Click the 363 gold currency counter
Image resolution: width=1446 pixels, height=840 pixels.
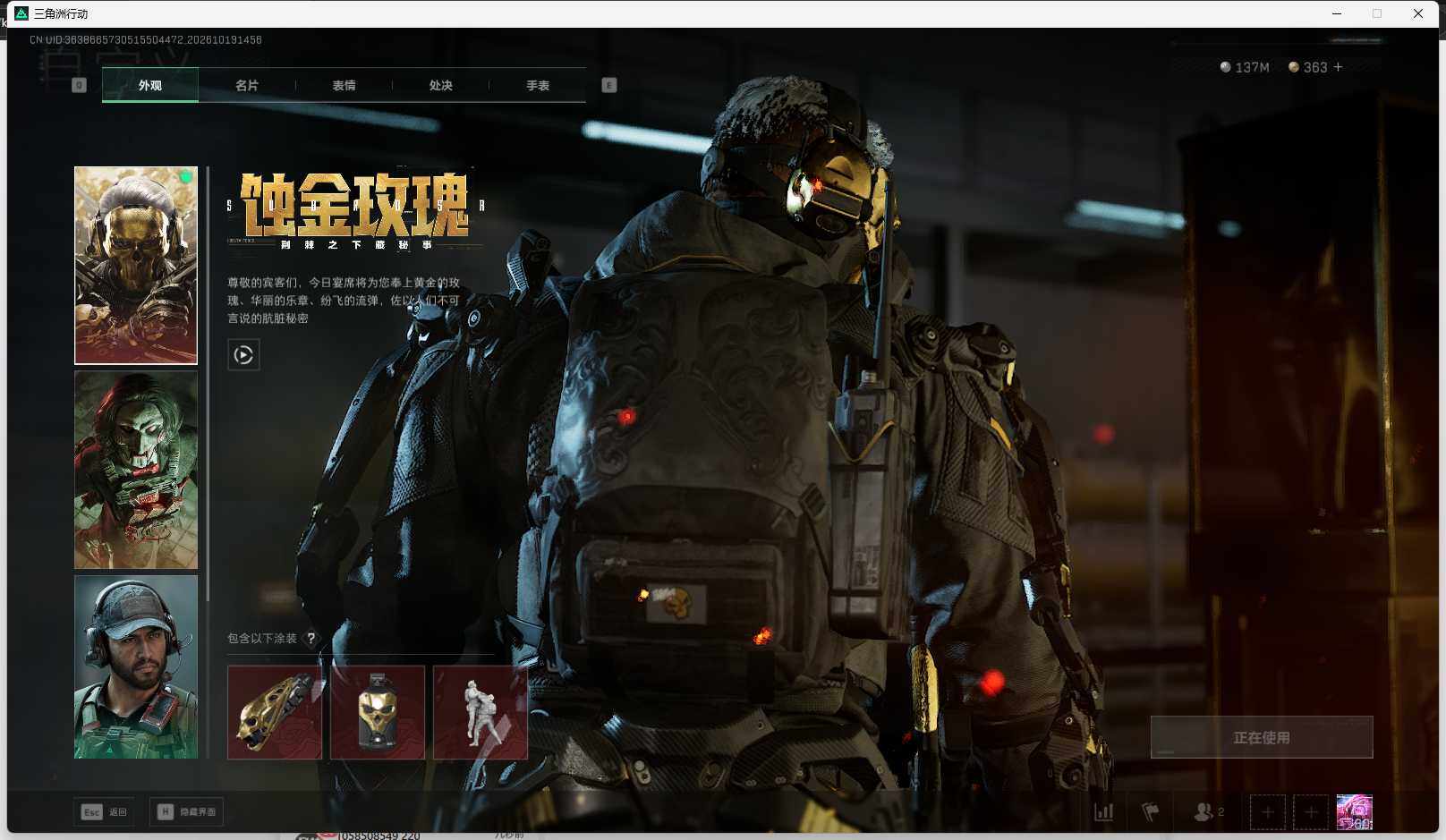coord(1307,67)
